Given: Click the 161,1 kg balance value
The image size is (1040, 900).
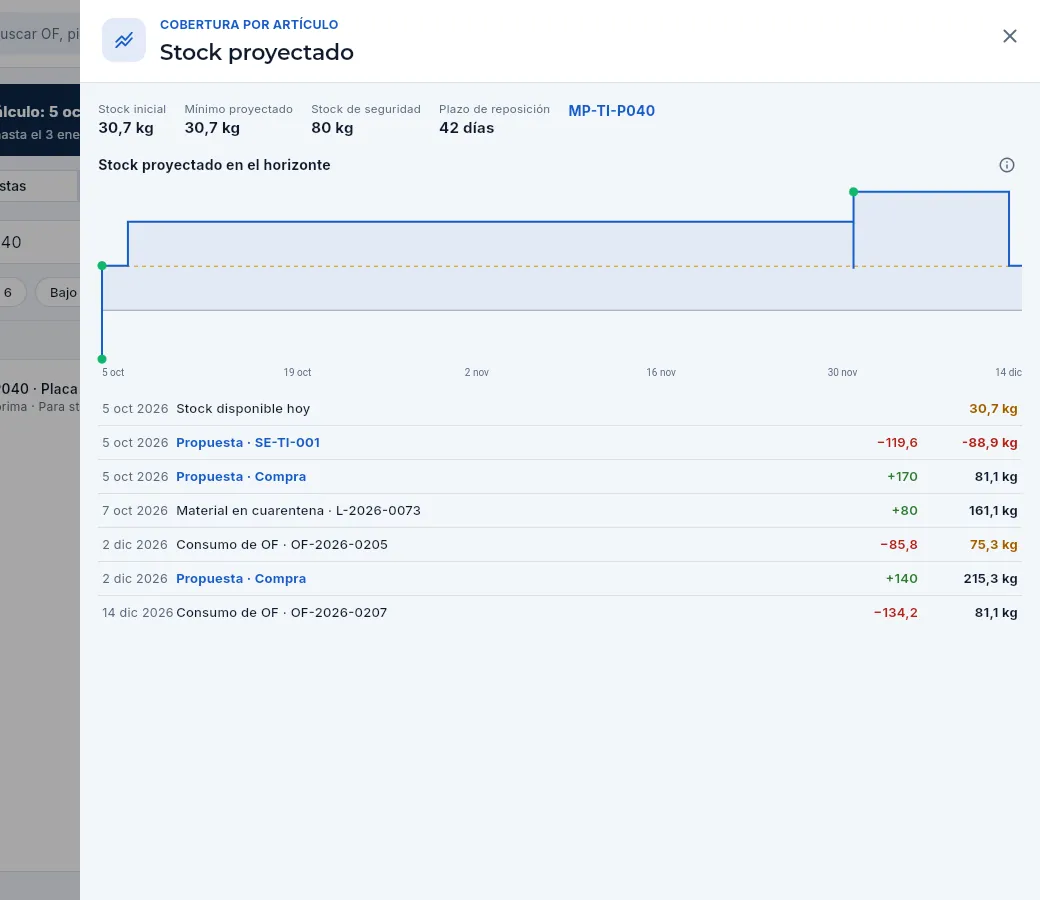Looking at the screenshot, I should 993,511.
